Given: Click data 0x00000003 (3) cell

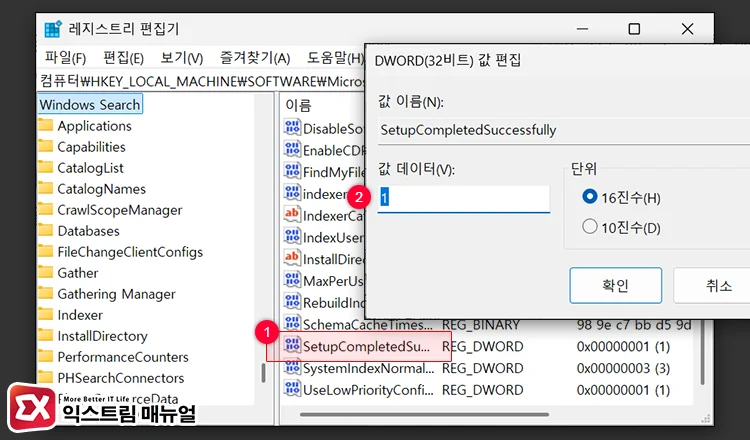Looking at the screenshot, I should (x=623, y=368).
